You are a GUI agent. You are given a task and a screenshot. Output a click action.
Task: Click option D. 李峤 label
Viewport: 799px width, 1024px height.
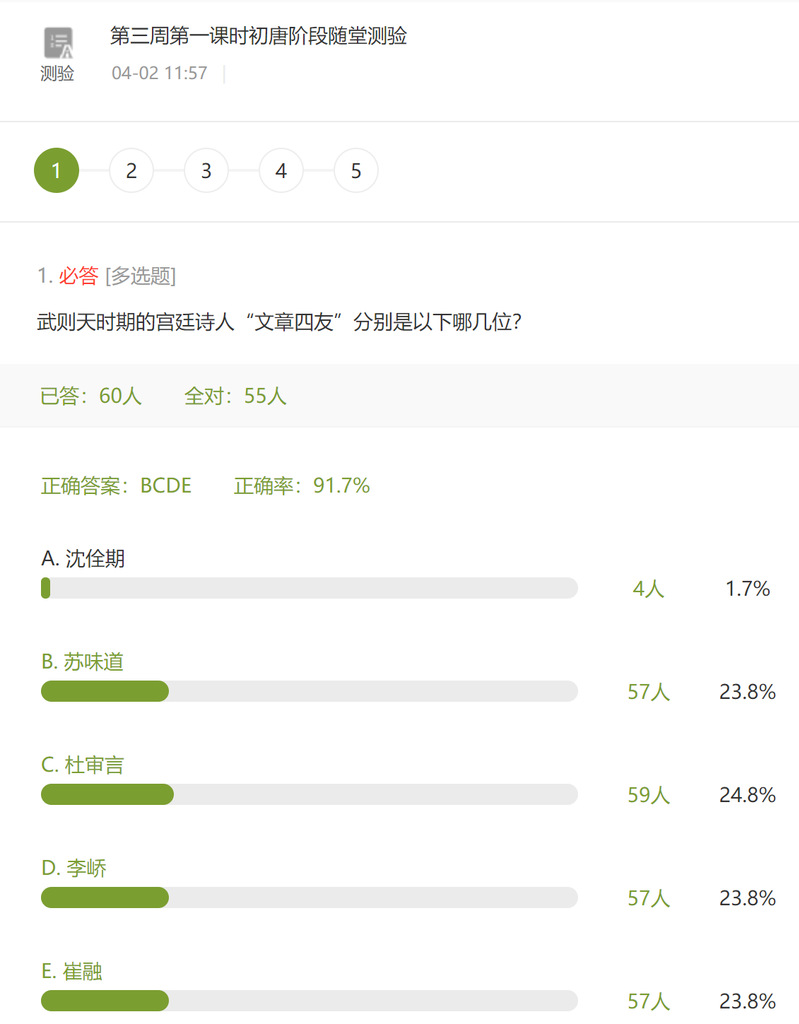pyautogui.click(x=74, y=868)
